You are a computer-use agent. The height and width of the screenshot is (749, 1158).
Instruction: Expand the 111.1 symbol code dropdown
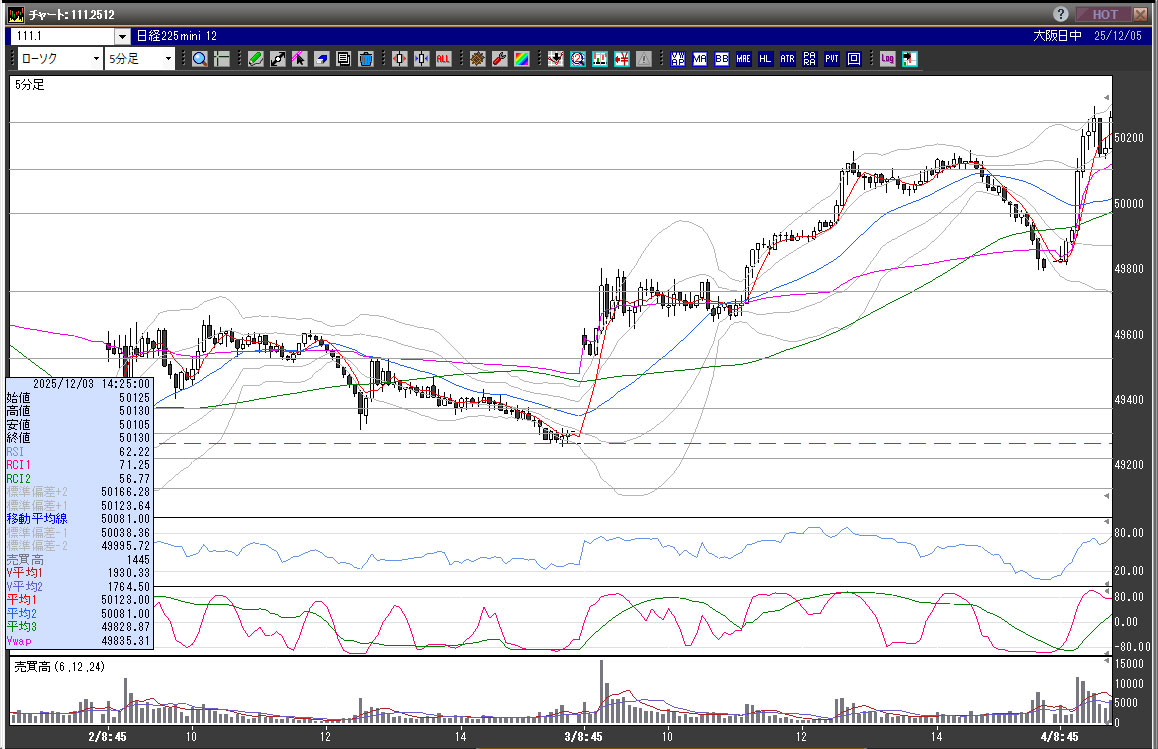[122, 36]
